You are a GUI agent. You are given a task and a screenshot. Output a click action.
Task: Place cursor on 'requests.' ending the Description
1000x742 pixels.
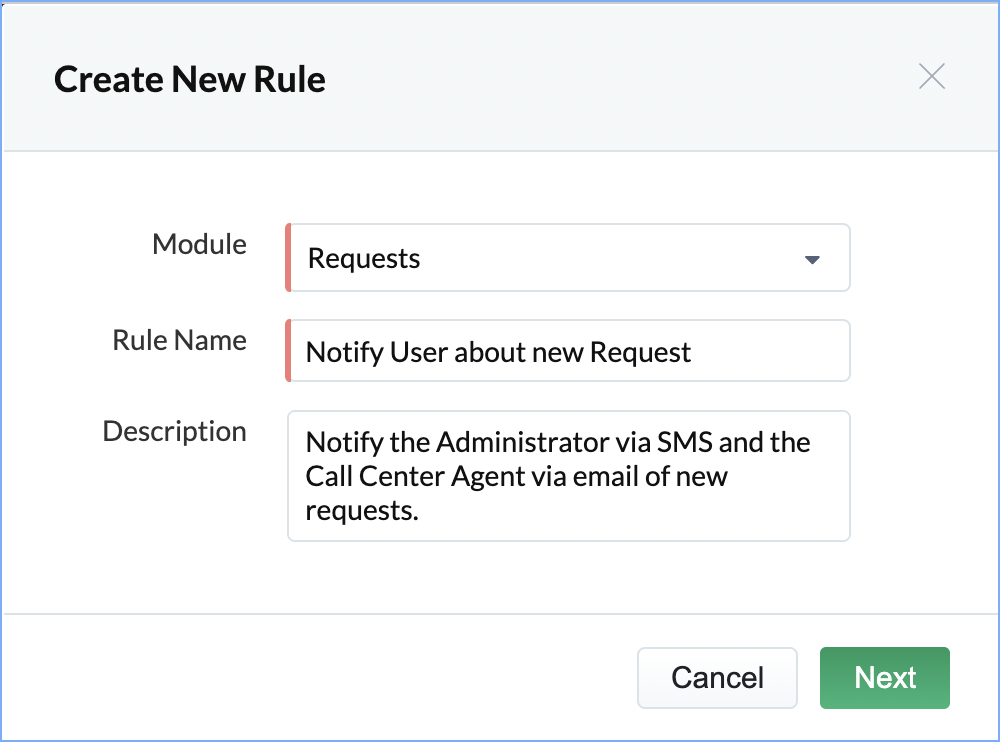tap(358, 511)
